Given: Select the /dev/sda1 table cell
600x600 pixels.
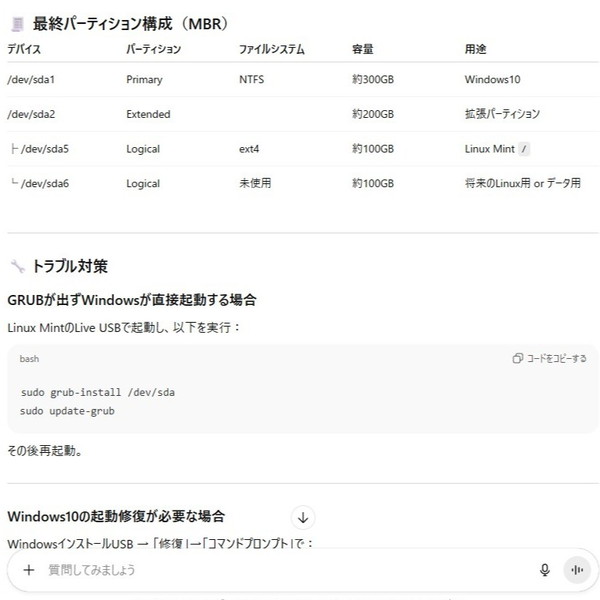Looking at the screenshot, I should coord(31,79).
